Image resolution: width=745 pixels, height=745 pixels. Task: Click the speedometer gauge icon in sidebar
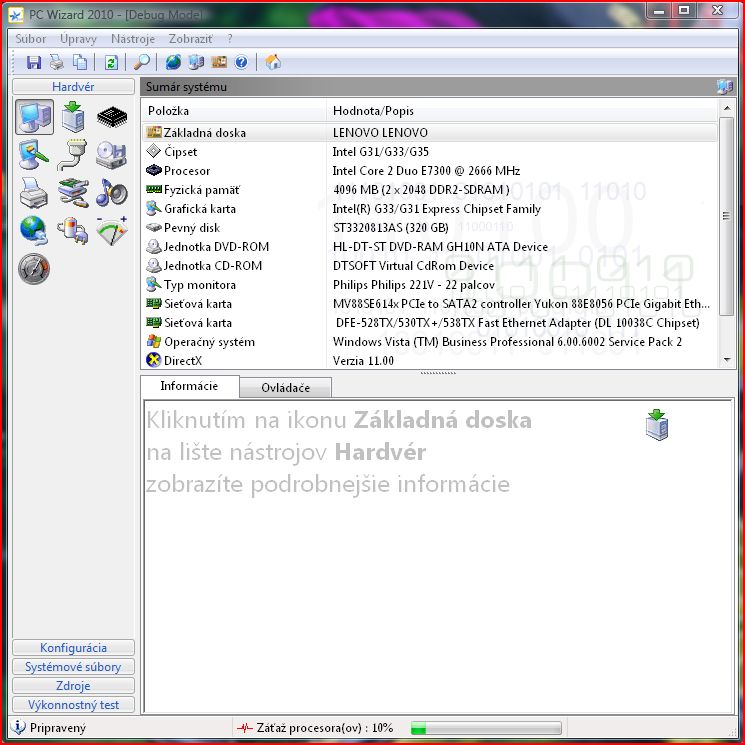point(34,268)
